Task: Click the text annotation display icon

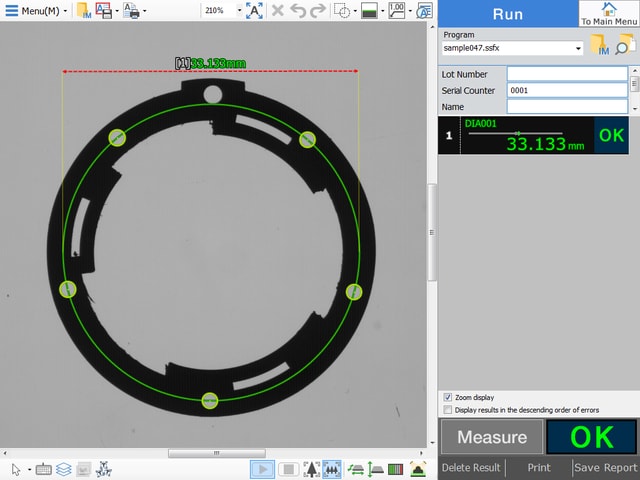Action: pyautogui.click(x=424, y=11)
